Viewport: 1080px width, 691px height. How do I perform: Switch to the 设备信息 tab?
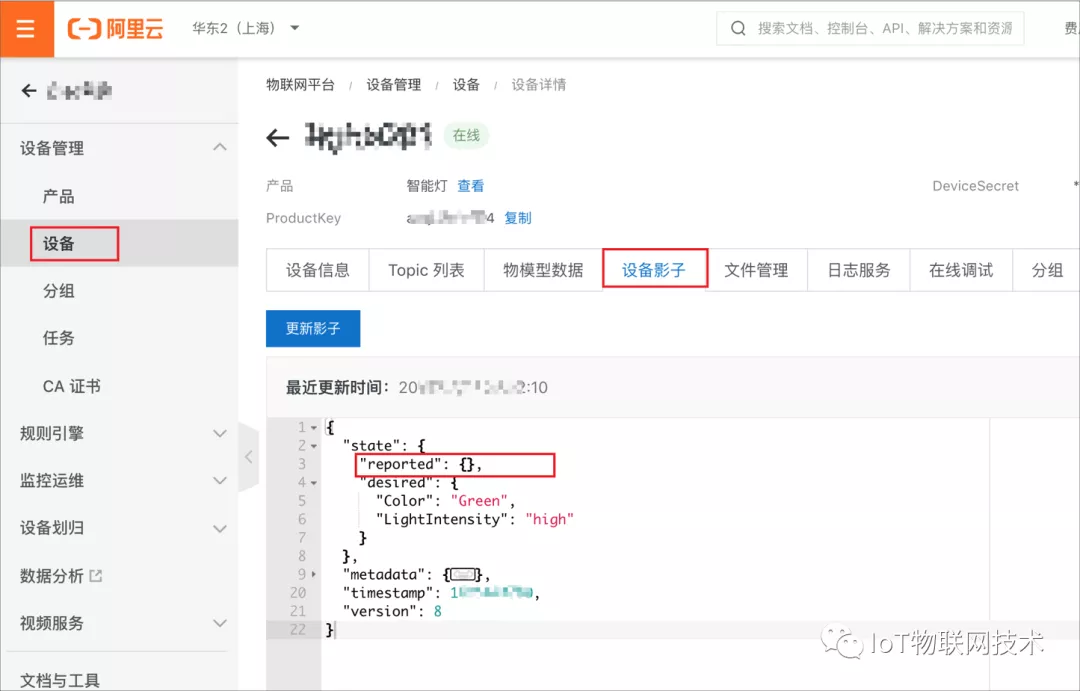point(318,270)
